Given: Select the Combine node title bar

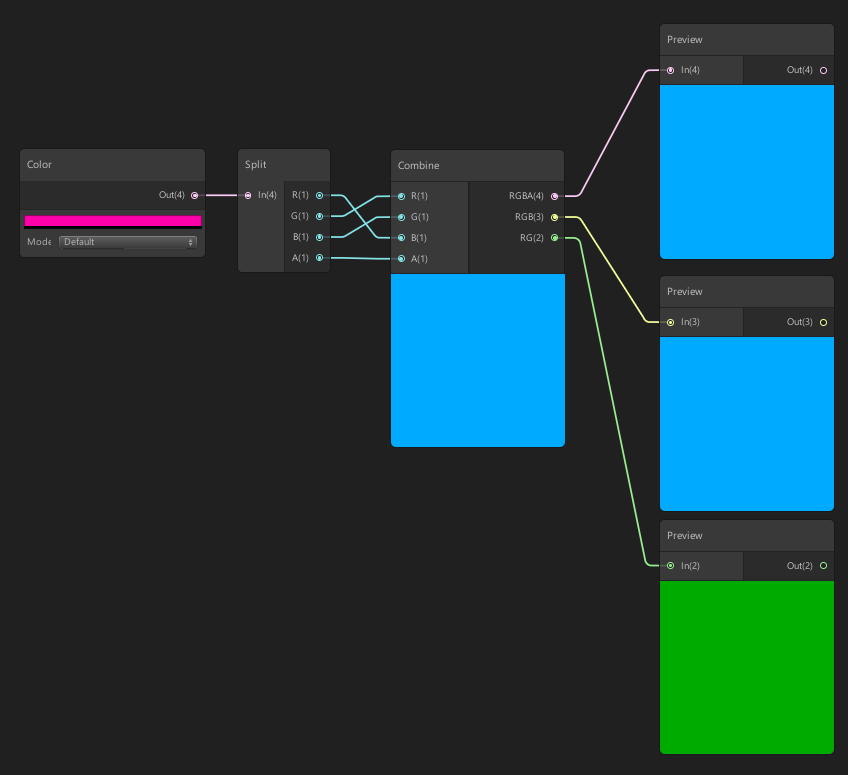Looking at the screenshot, I should tap(477, 166).
